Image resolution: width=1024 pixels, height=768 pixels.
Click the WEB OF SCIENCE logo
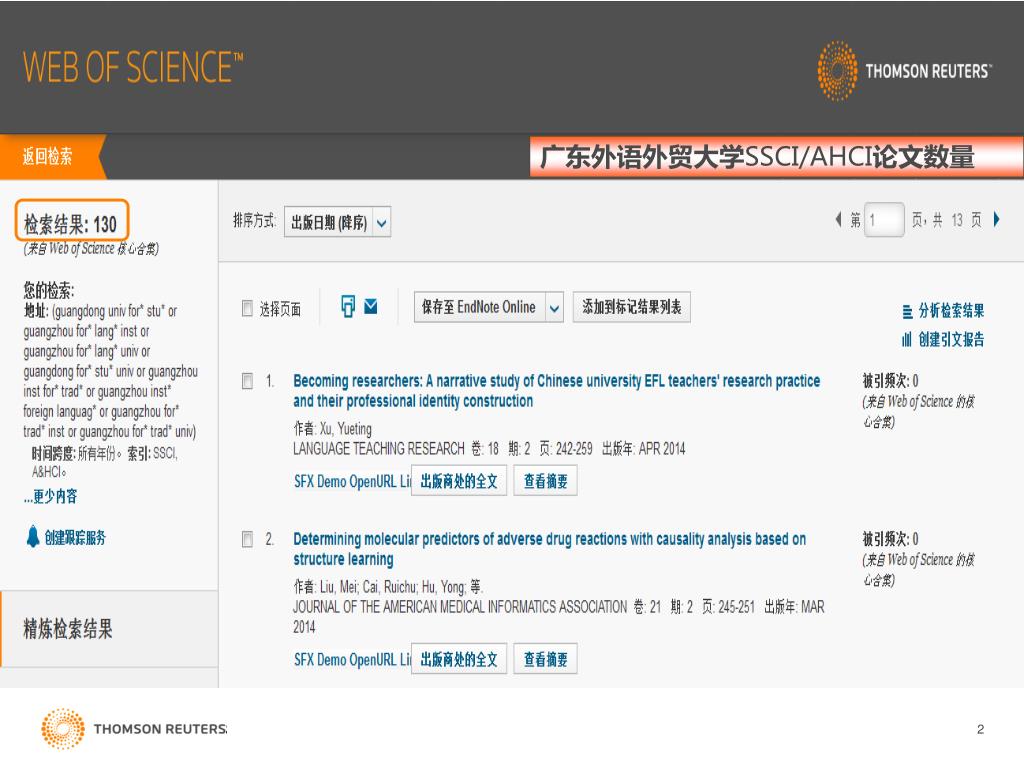[133, 67]
